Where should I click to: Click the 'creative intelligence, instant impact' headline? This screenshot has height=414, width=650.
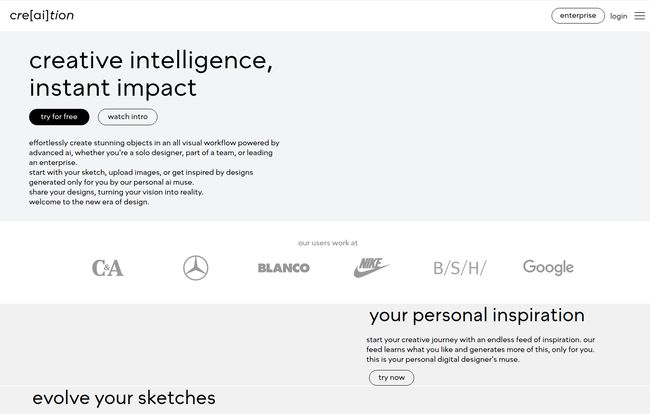click(151, 74)
